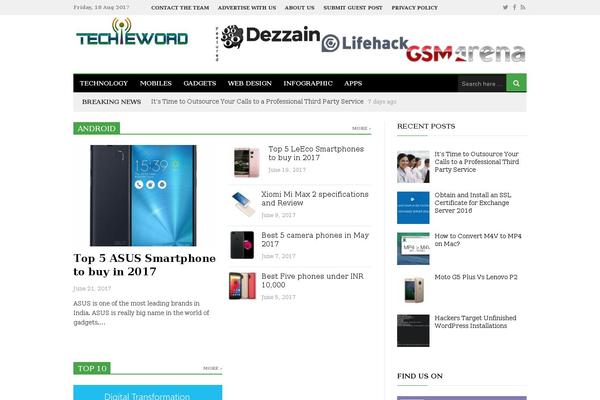Click the Breaking News label

[x=111, y=101]
